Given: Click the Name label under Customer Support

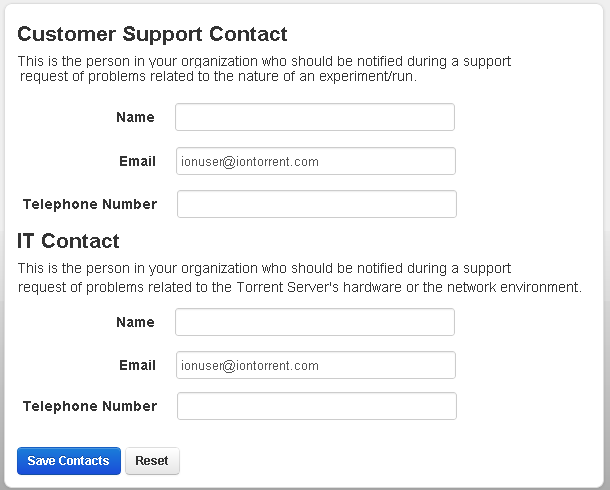Looking at the screenshot, I should (x=135, y=117).
